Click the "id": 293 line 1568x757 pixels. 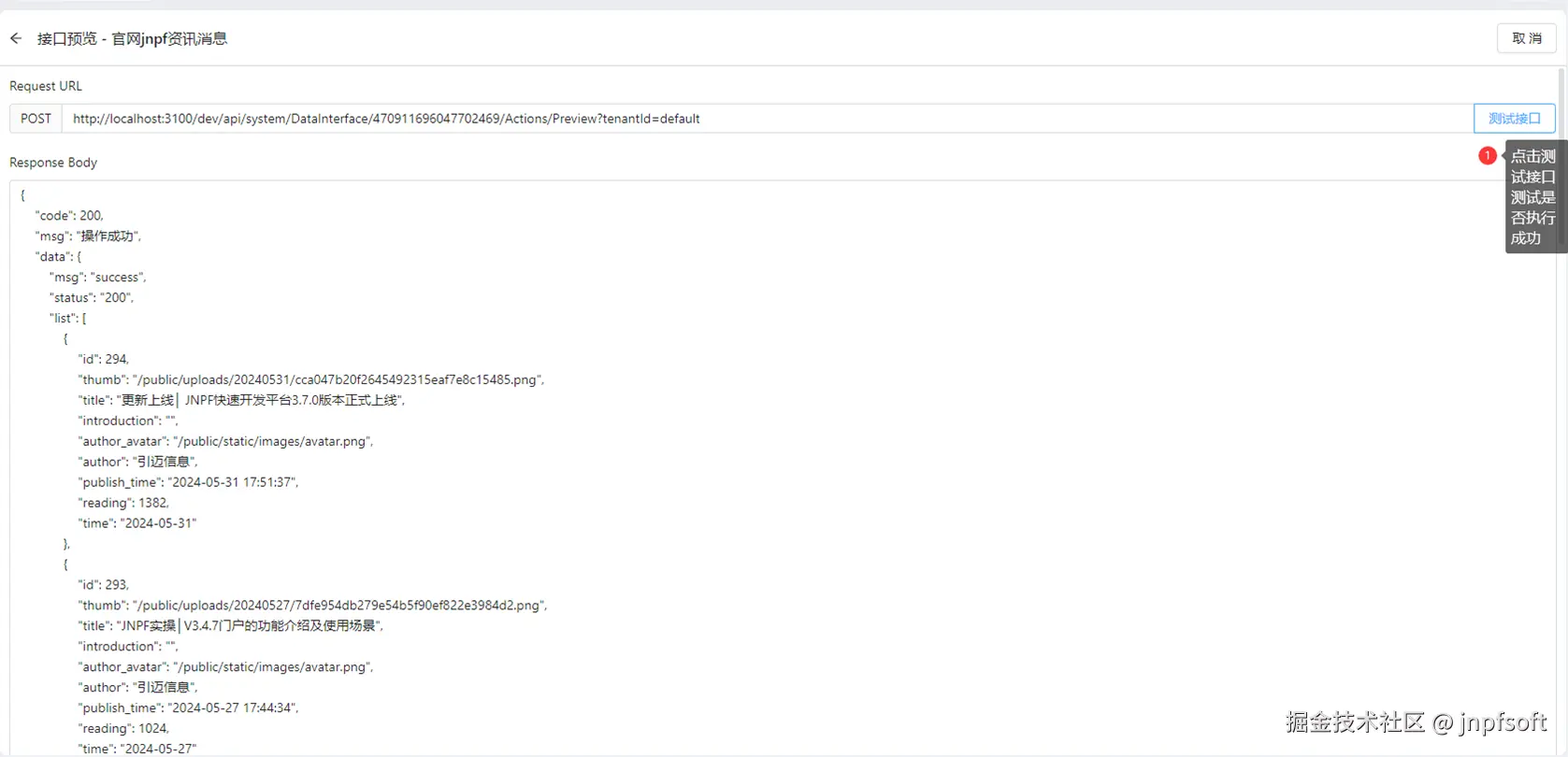coord(104,585)
